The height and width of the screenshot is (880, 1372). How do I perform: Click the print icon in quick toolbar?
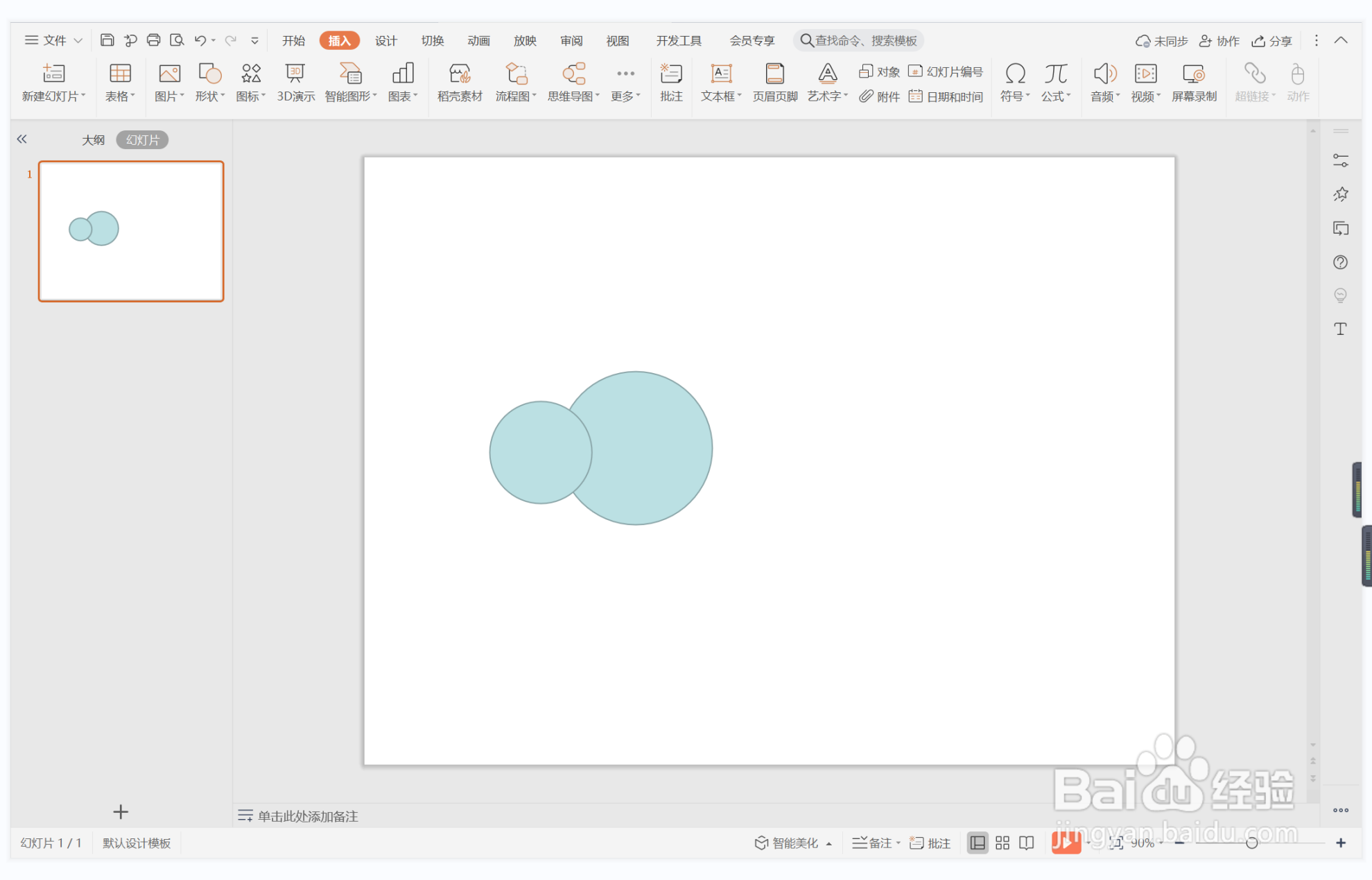pyautogui.click(x=153, y=40)
